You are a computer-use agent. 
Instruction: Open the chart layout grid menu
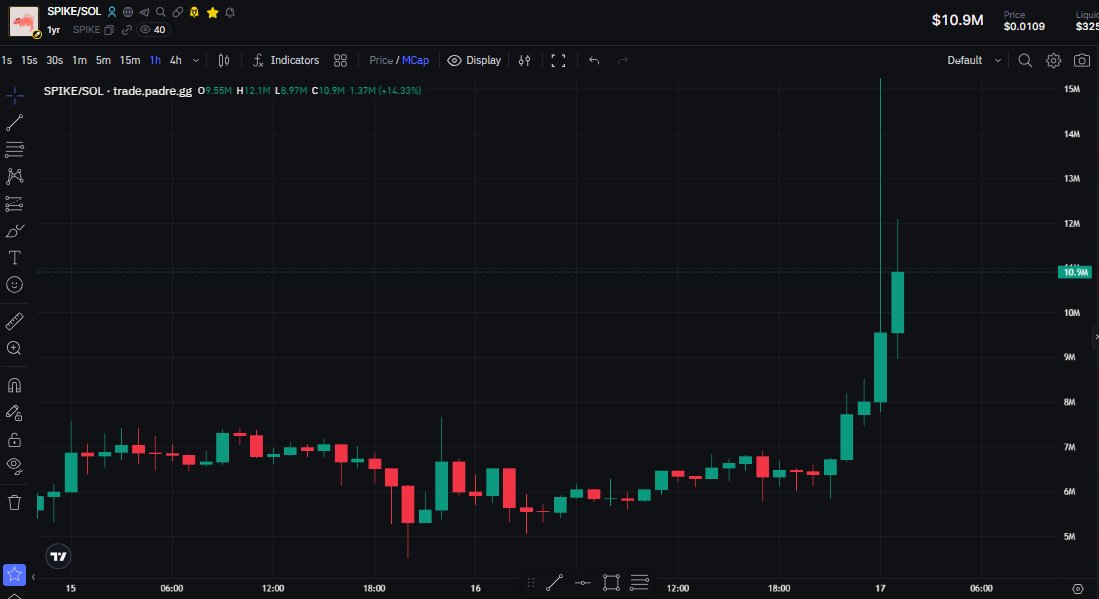pos(340,61)
